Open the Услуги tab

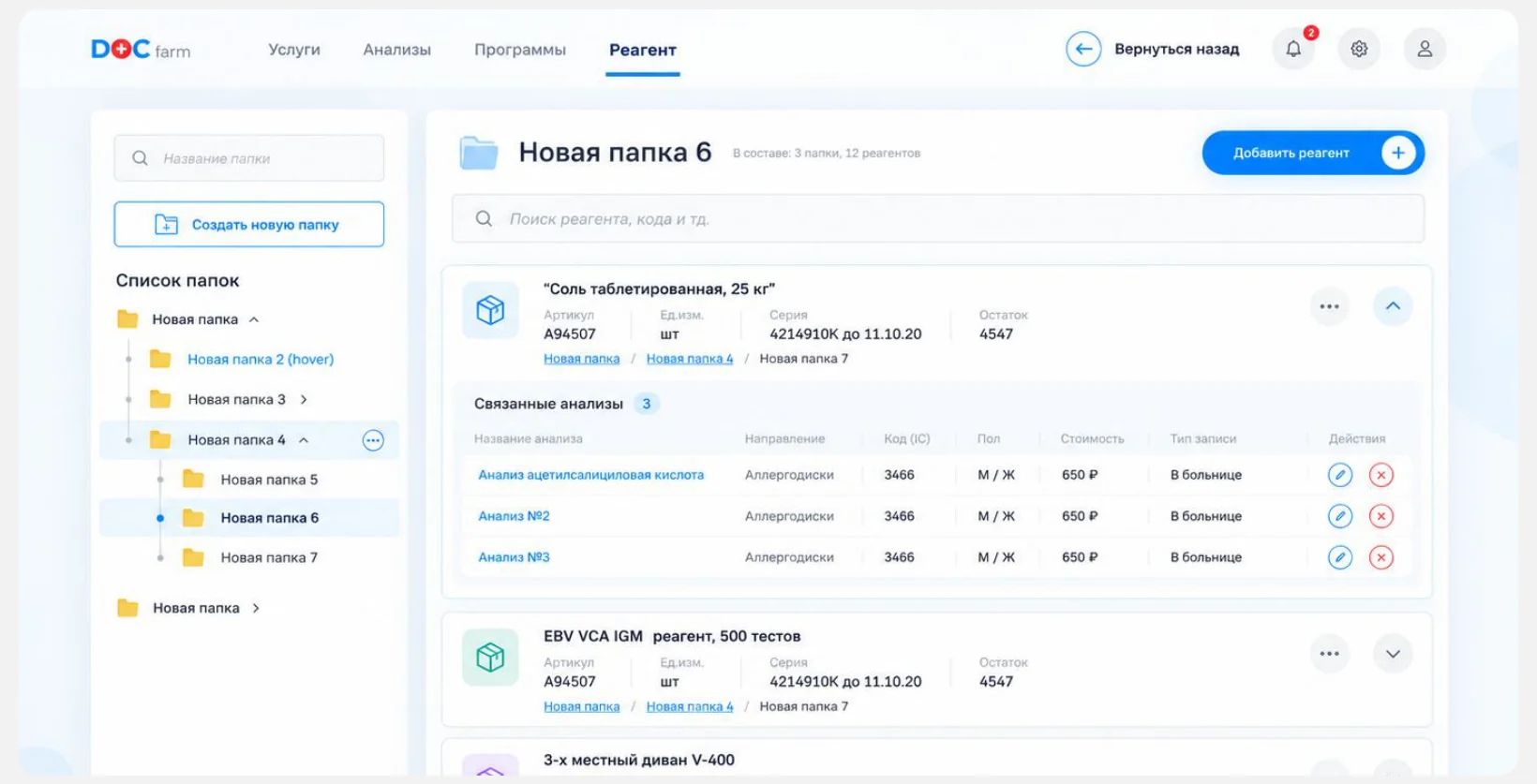pyautogui.click(x=294, y=50)
